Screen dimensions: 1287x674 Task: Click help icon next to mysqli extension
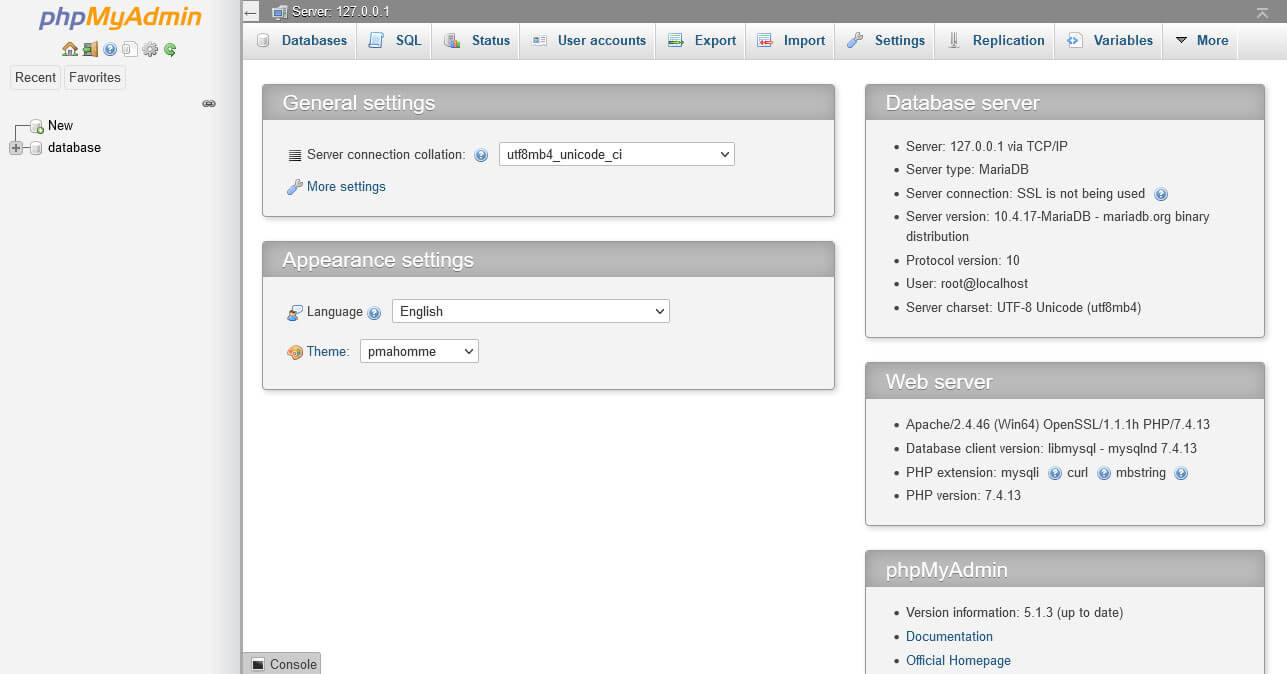tap(1054, 473)
